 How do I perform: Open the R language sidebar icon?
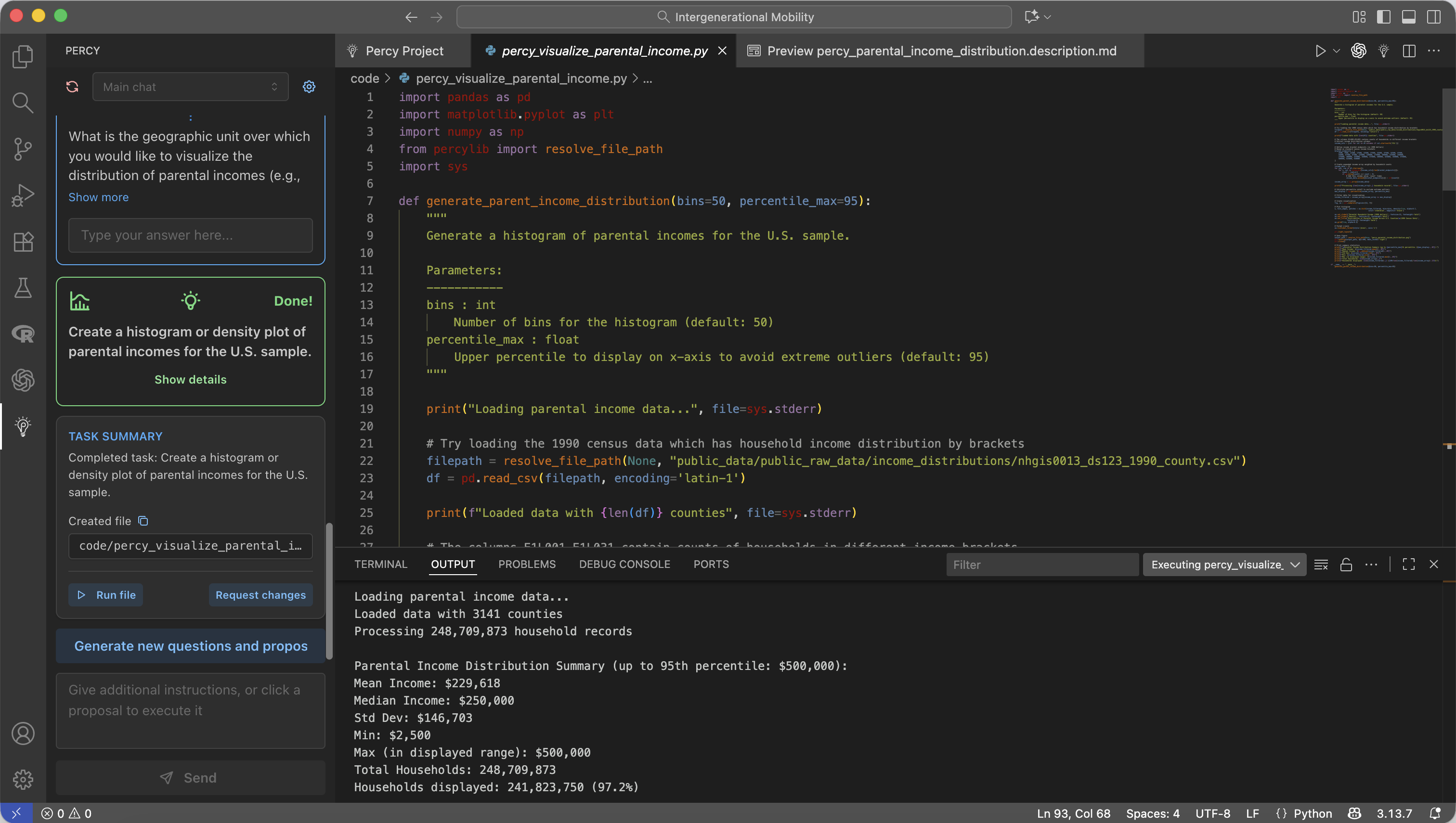[23, 334]
